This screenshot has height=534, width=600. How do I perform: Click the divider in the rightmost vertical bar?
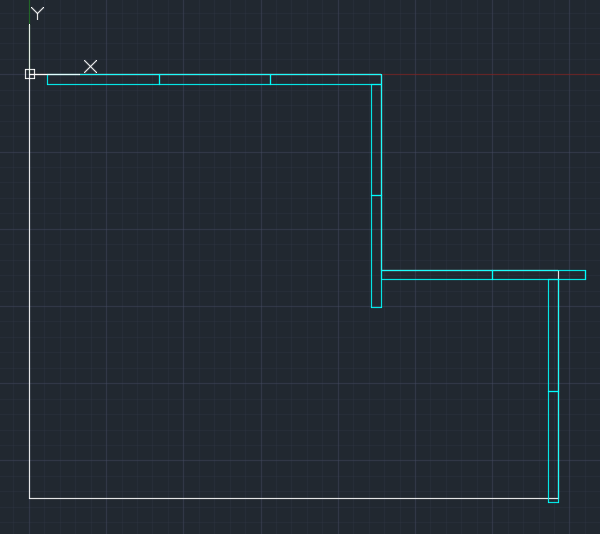click(553, 391)
